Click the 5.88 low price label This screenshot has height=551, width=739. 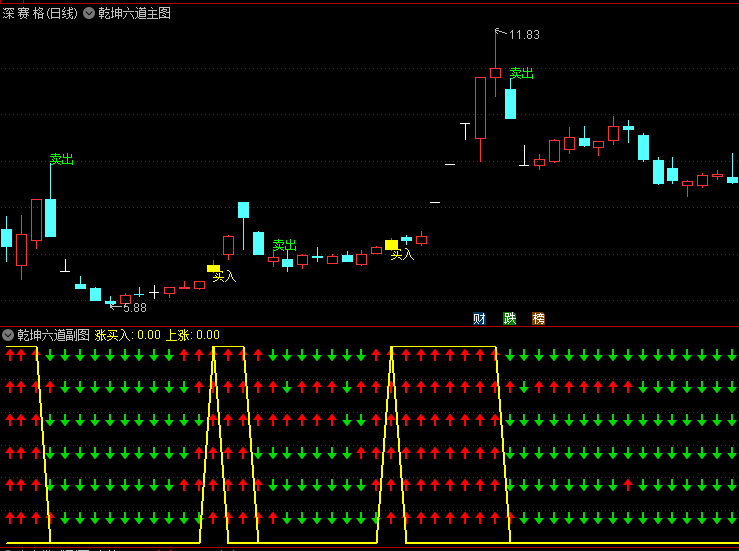tap(135, 308)
